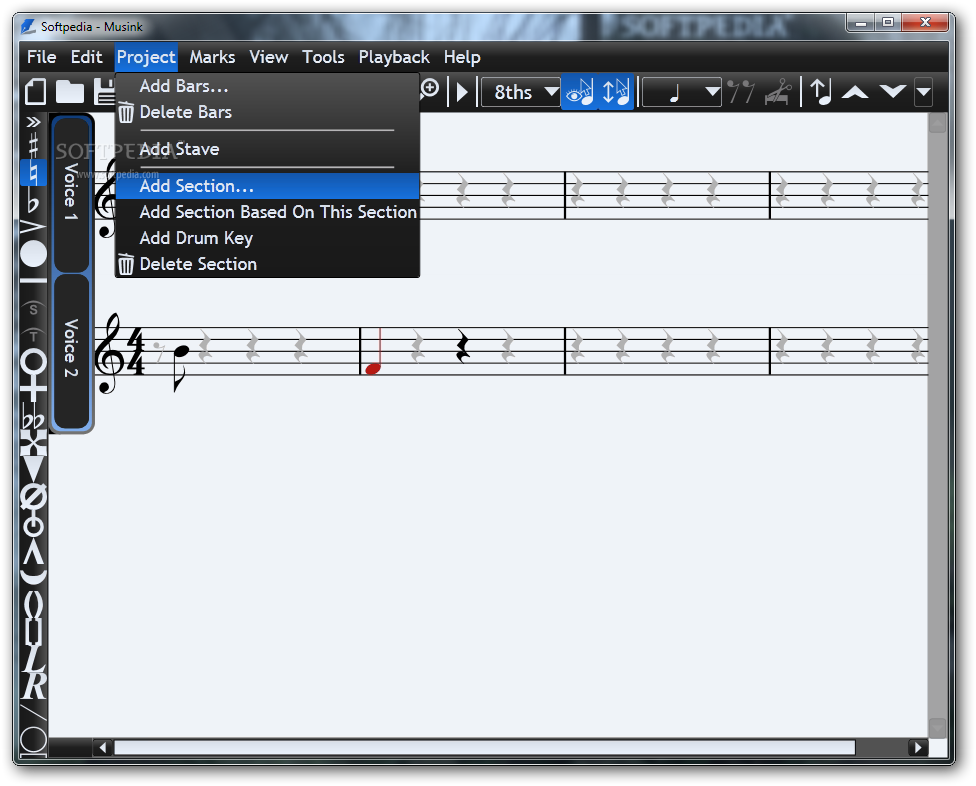Image resolution: width=976 pixels, height=786 pixels.
Task: Choose Add Stave menu entry
Action: (268, 149)
